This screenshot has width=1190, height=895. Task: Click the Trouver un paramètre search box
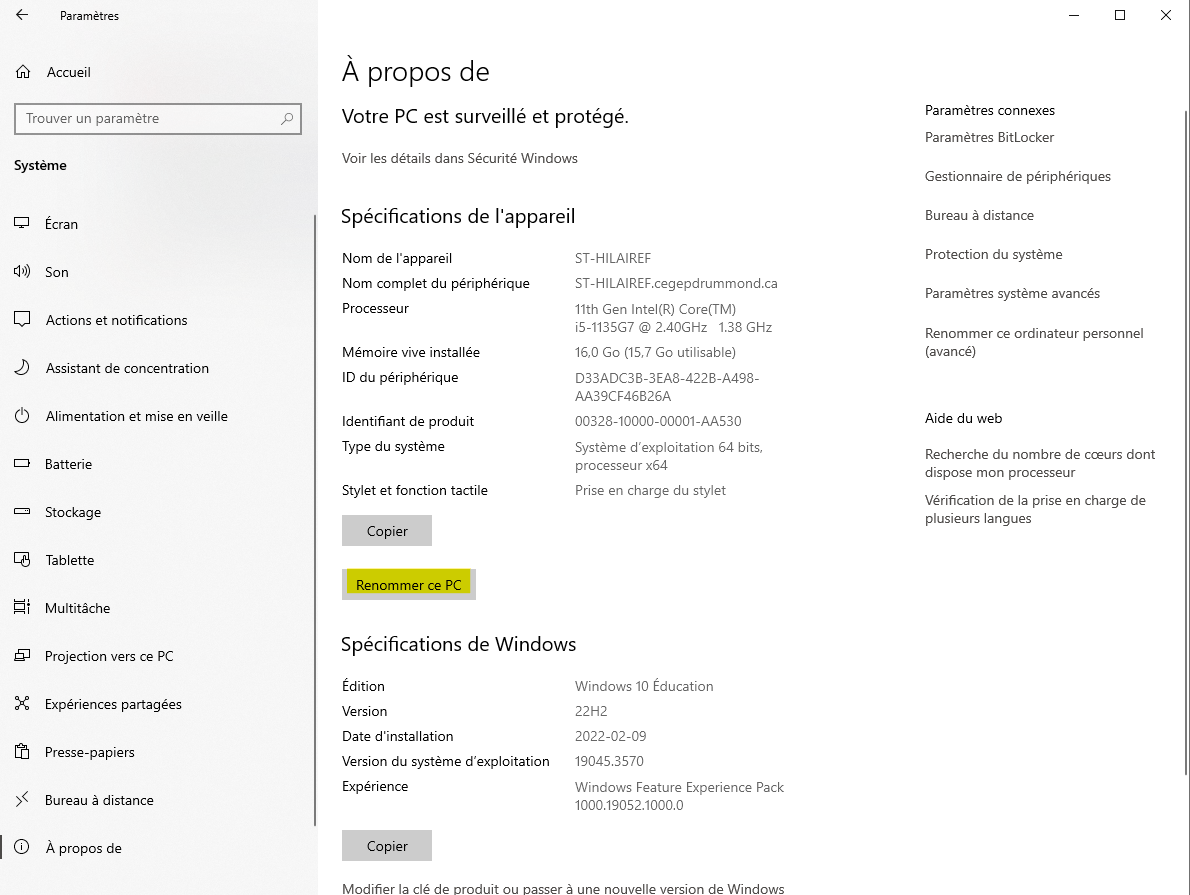(x=157, y=119)
